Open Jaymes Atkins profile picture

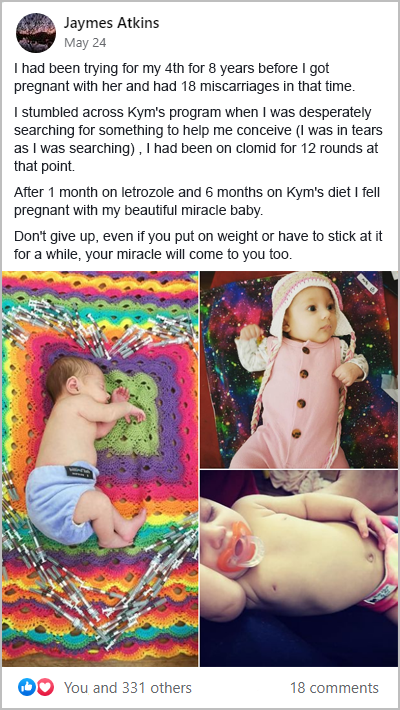point(36,33)
